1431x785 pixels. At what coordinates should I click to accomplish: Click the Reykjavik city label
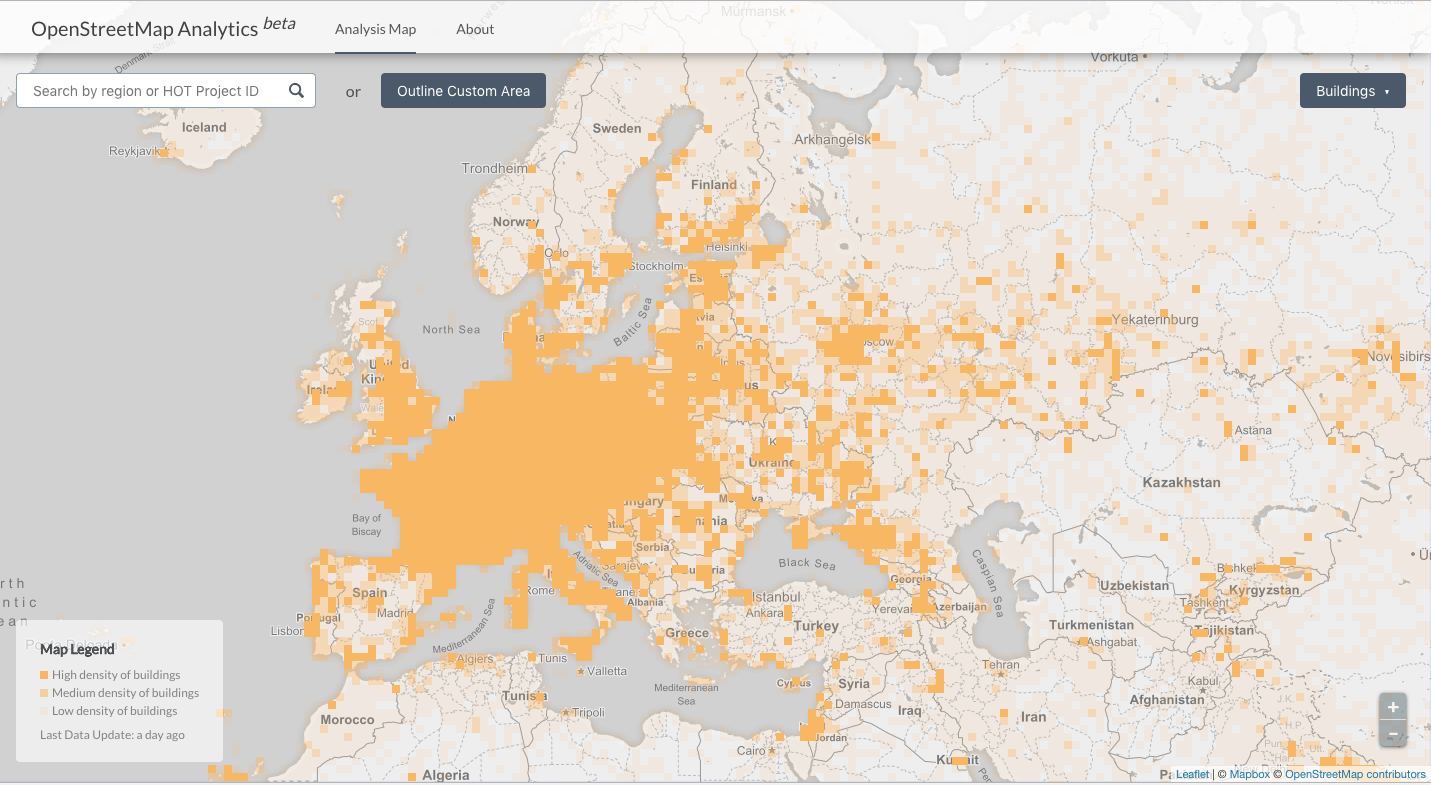pyautogui.click(x=135, y=151)
